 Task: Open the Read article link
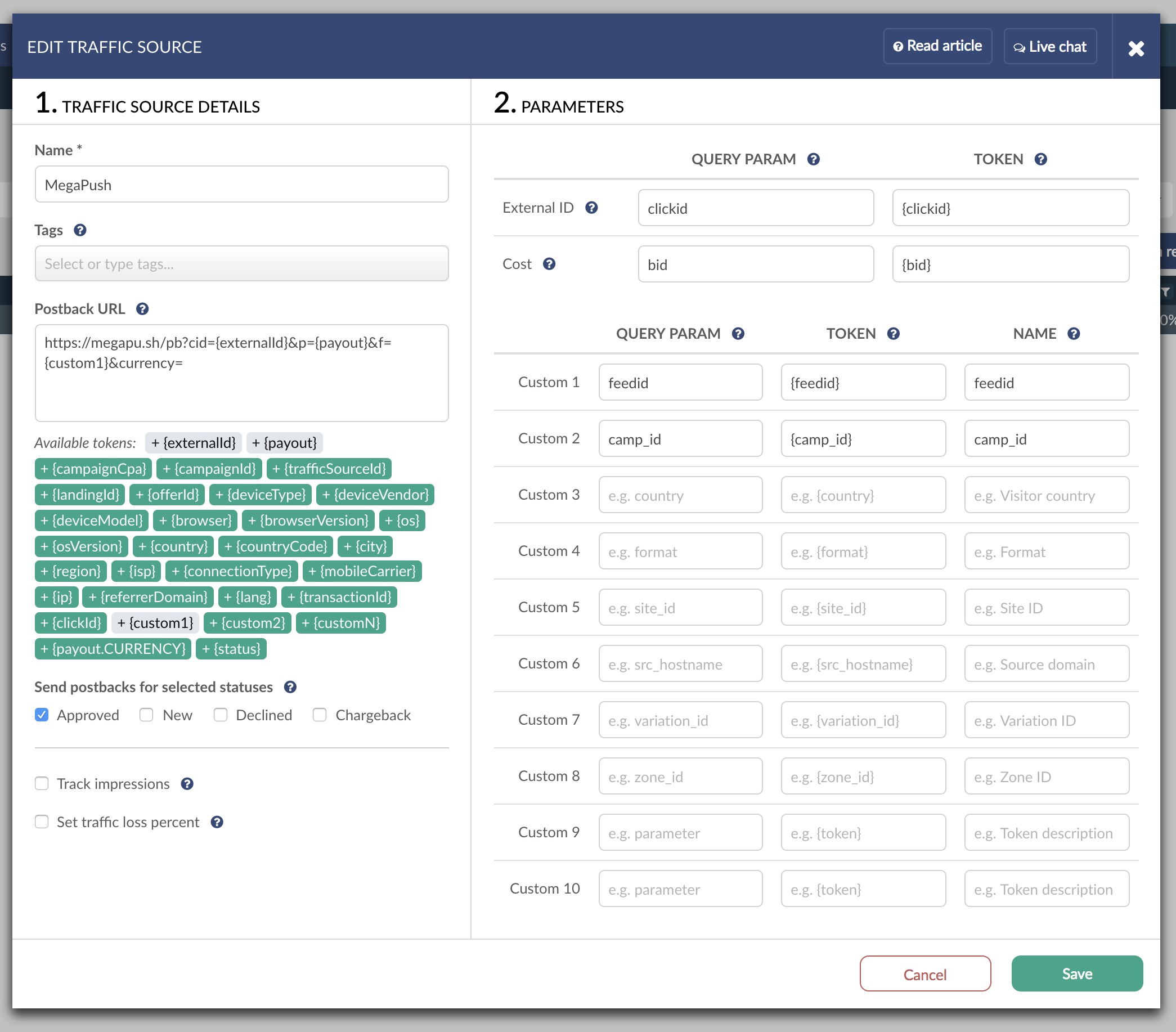click(x=938, y=46)
